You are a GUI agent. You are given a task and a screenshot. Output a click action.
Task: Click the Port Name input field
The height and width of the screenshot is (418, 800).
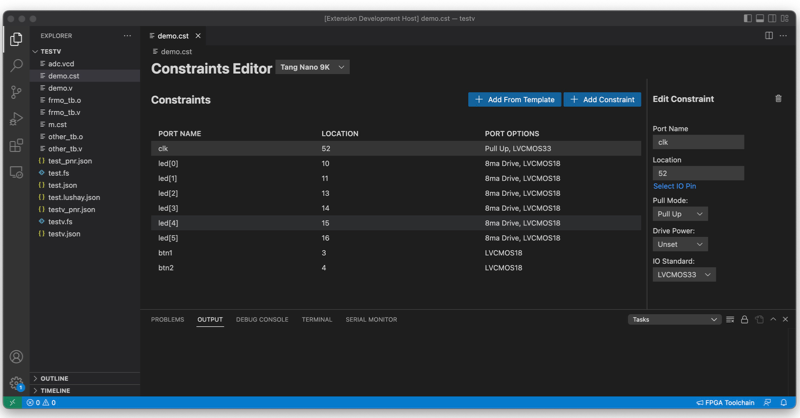698,142
